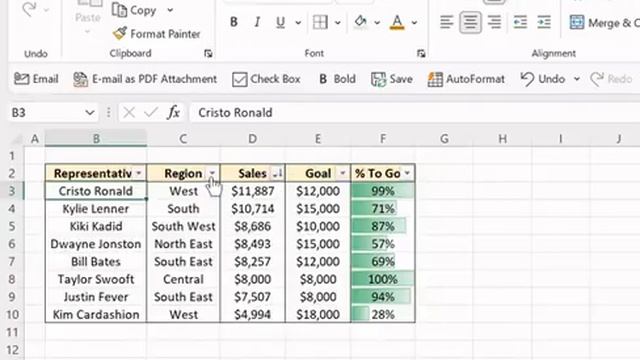Click the Fill Color bucket icon

pyautogui.click(x=360, y=22)
